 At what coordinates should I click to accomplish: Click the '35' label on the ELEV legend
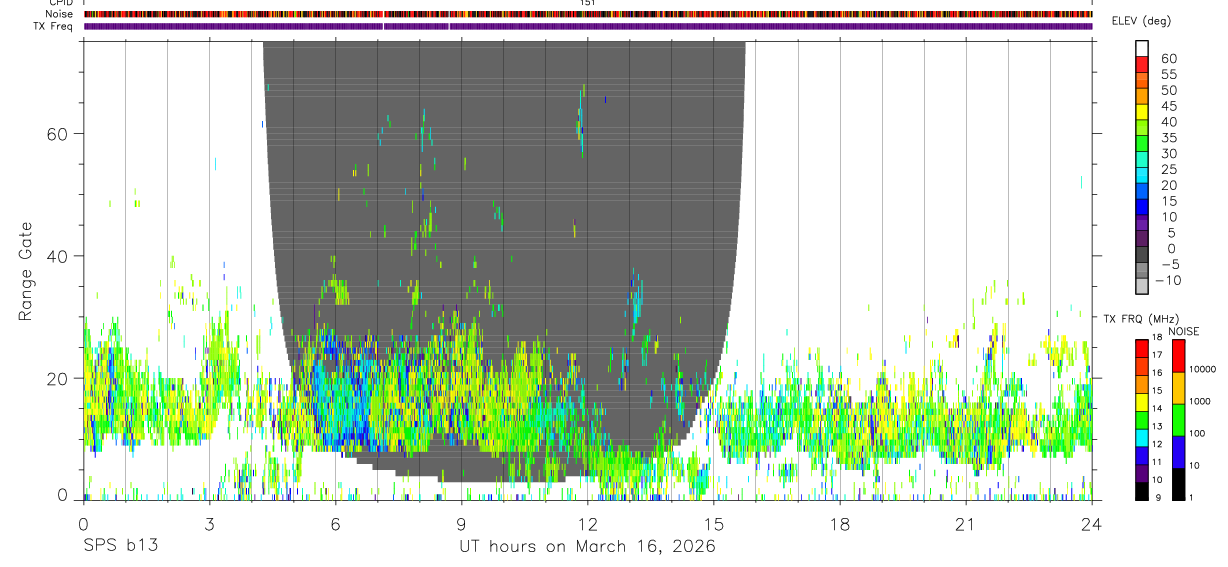click(1168, 138)
